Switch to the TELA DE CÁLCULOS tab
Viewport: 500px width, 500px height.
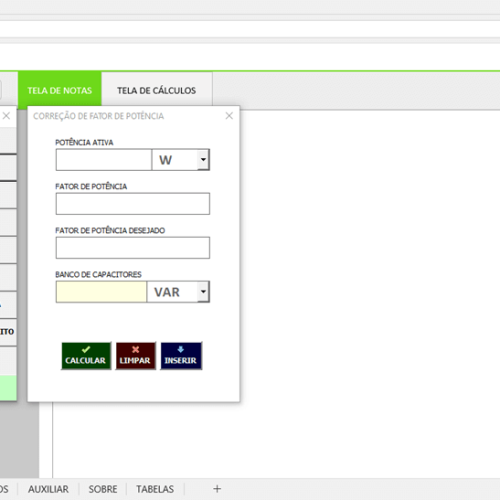tap(157, 90)
